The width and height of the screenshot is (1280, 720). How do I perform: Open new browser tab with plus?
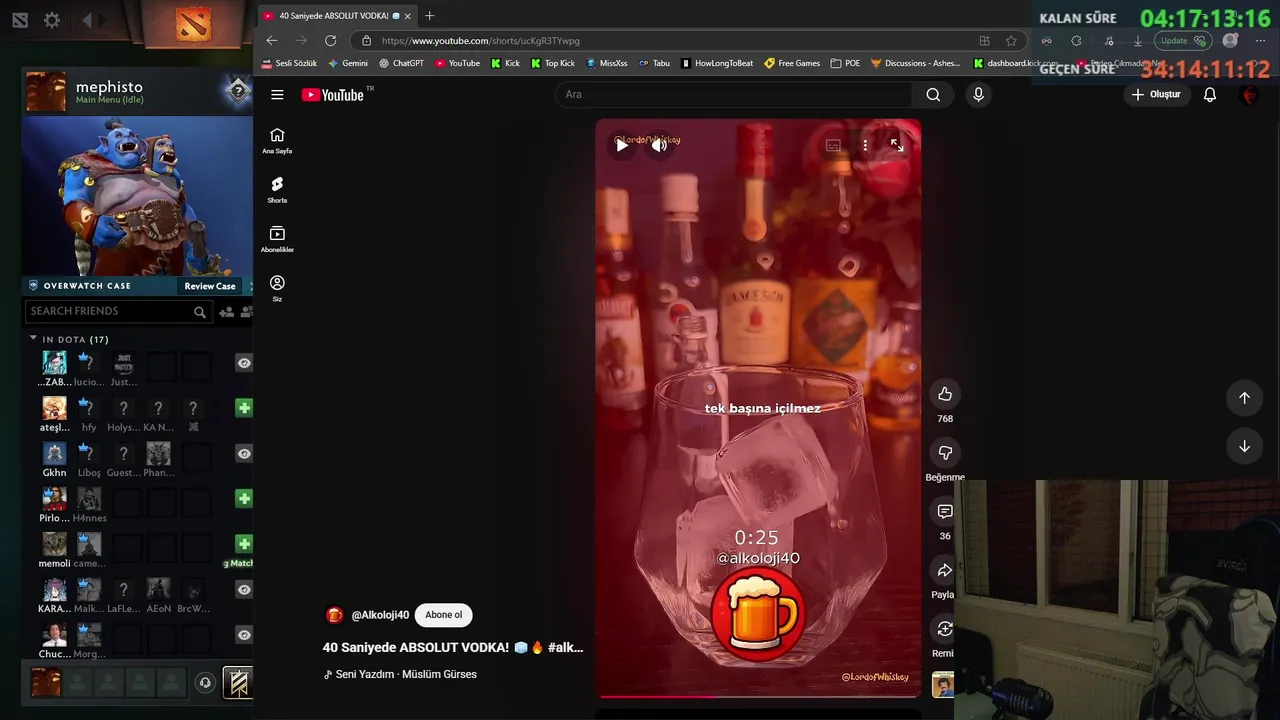coord(429,16)
